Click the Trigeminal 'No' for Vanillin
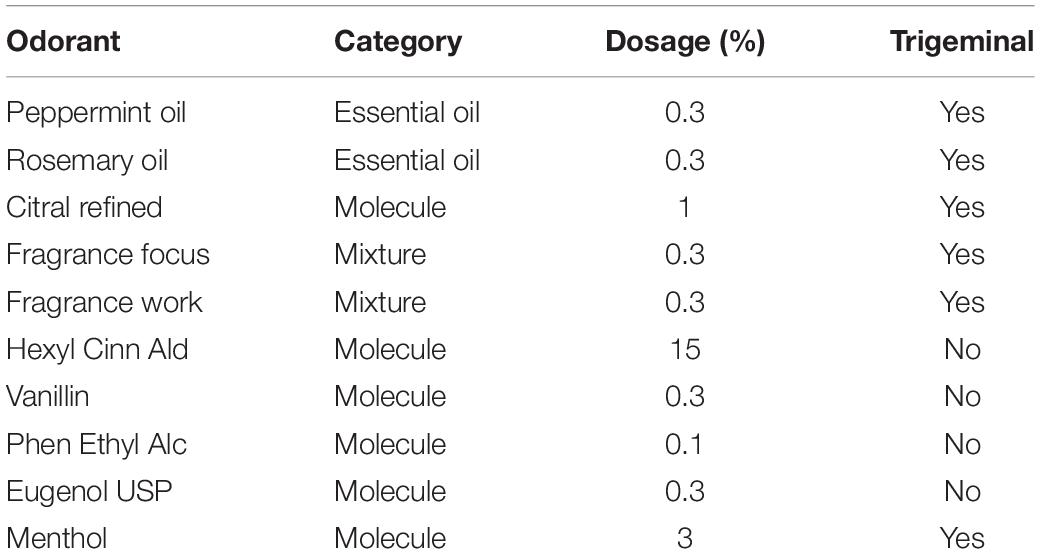The height and width of the screenshot is (554, 1040). point(962,397)
